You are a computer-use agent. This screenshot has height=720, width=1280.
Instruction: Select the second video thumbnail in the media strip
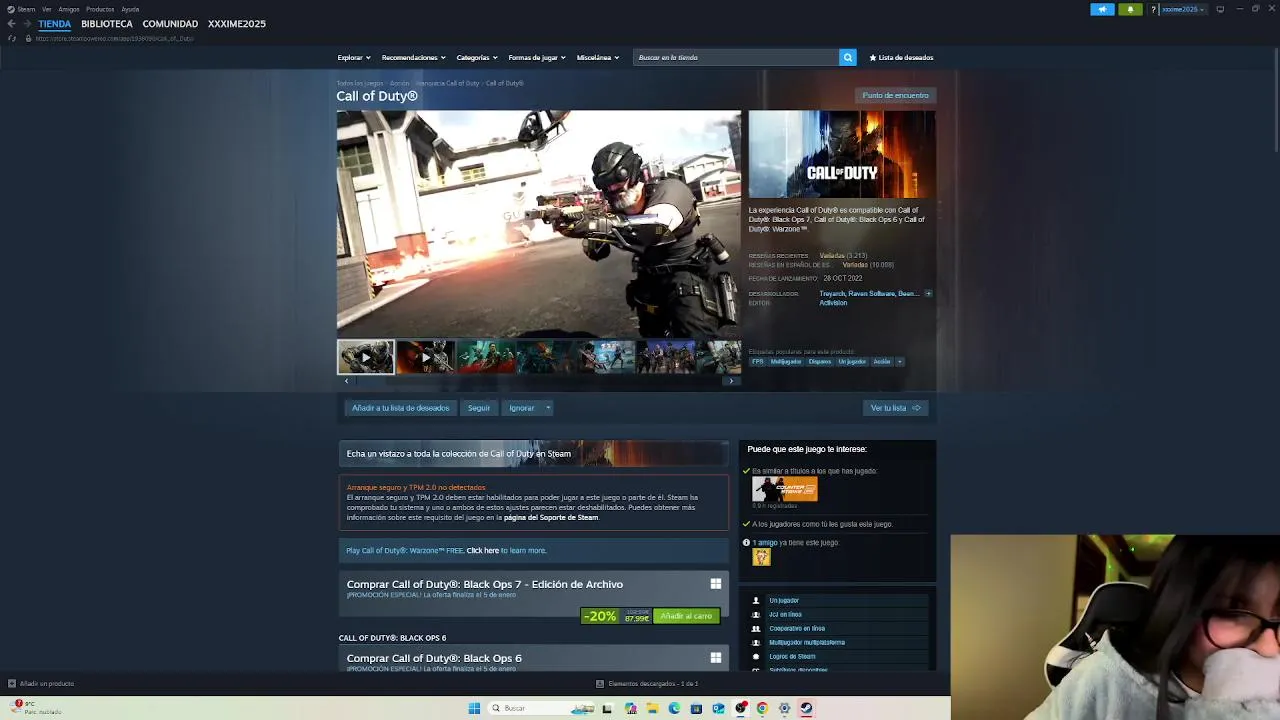425,357
